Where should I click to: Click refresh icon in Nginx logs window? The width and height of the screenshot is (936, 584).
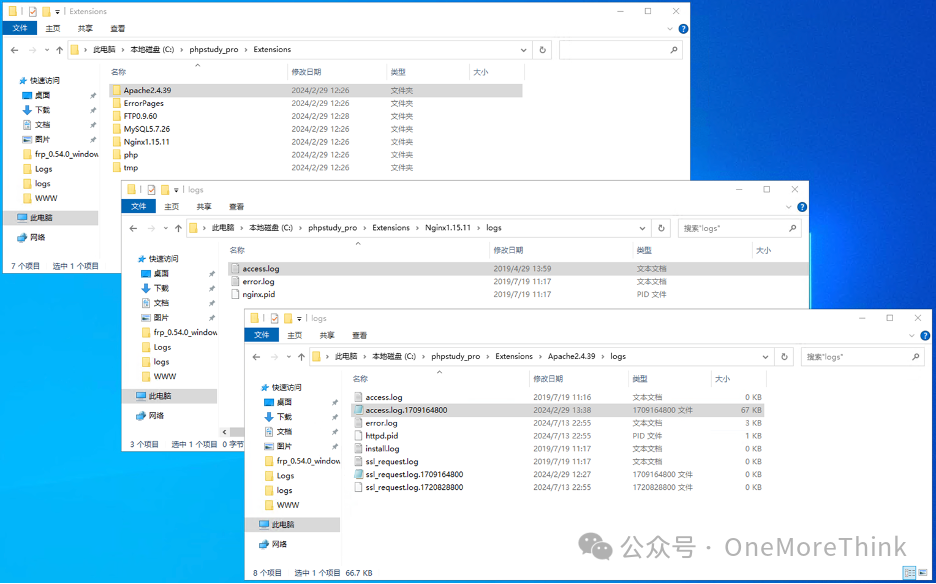[661, 228]
